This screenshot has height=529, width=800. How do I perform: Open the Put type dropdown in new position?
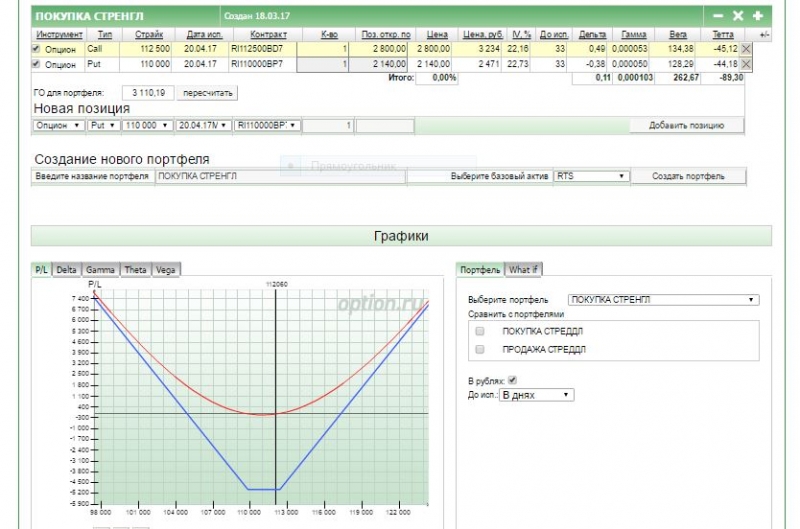(104, 126)
